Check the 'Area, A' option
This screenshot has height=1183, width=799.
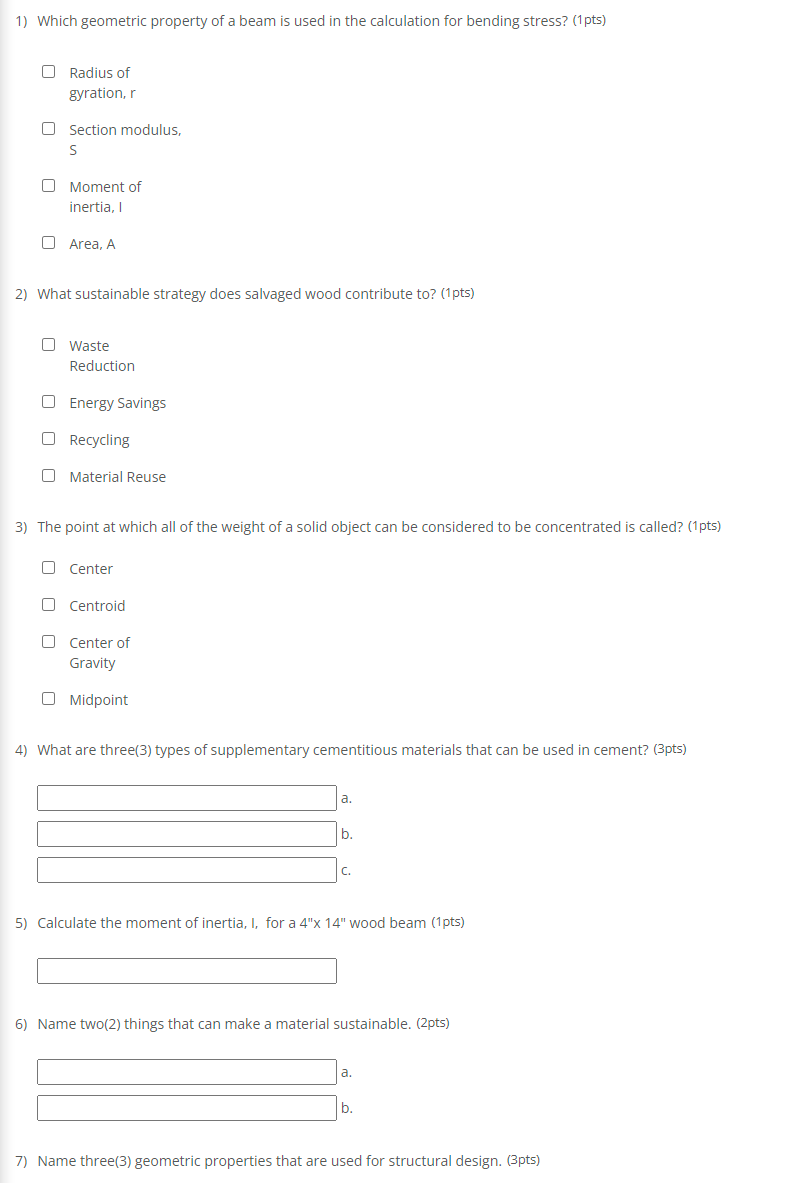48,240
